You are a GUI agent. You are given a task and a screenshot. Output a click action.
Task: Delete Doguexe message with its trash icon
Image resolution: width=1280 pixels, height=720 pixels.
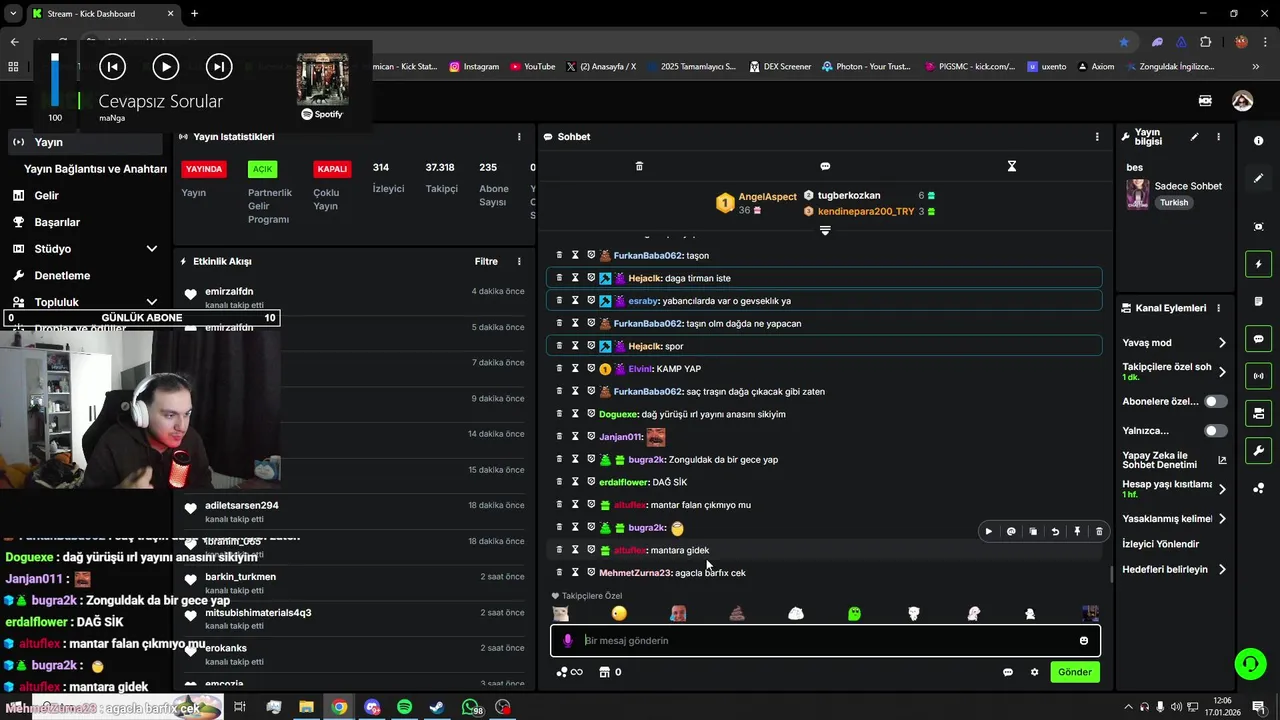click(x=559, y=414)
